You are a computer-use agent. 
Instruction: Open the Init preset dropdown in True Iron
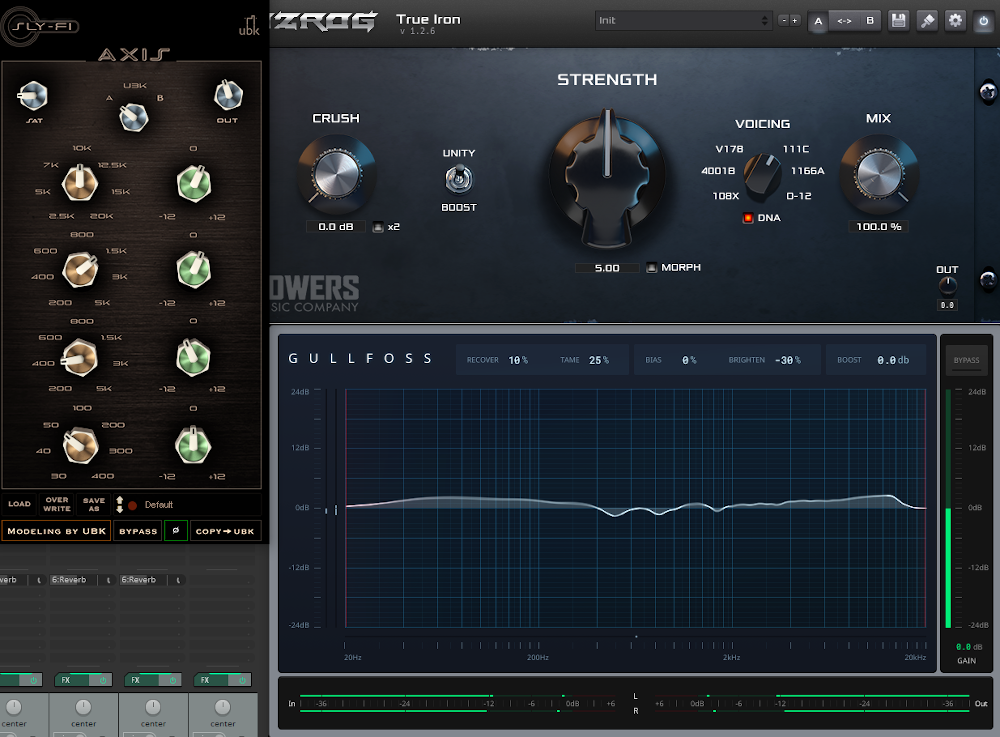(683, 18)
